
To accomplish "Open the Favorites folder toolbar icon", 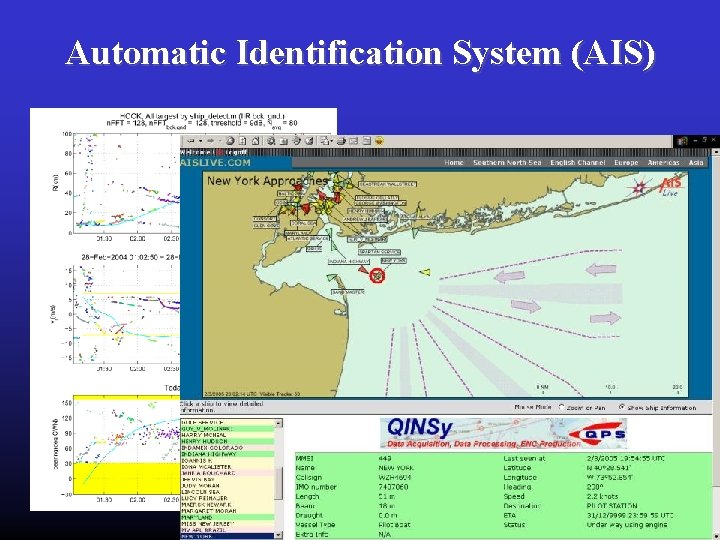I will [x=284, y=141].
